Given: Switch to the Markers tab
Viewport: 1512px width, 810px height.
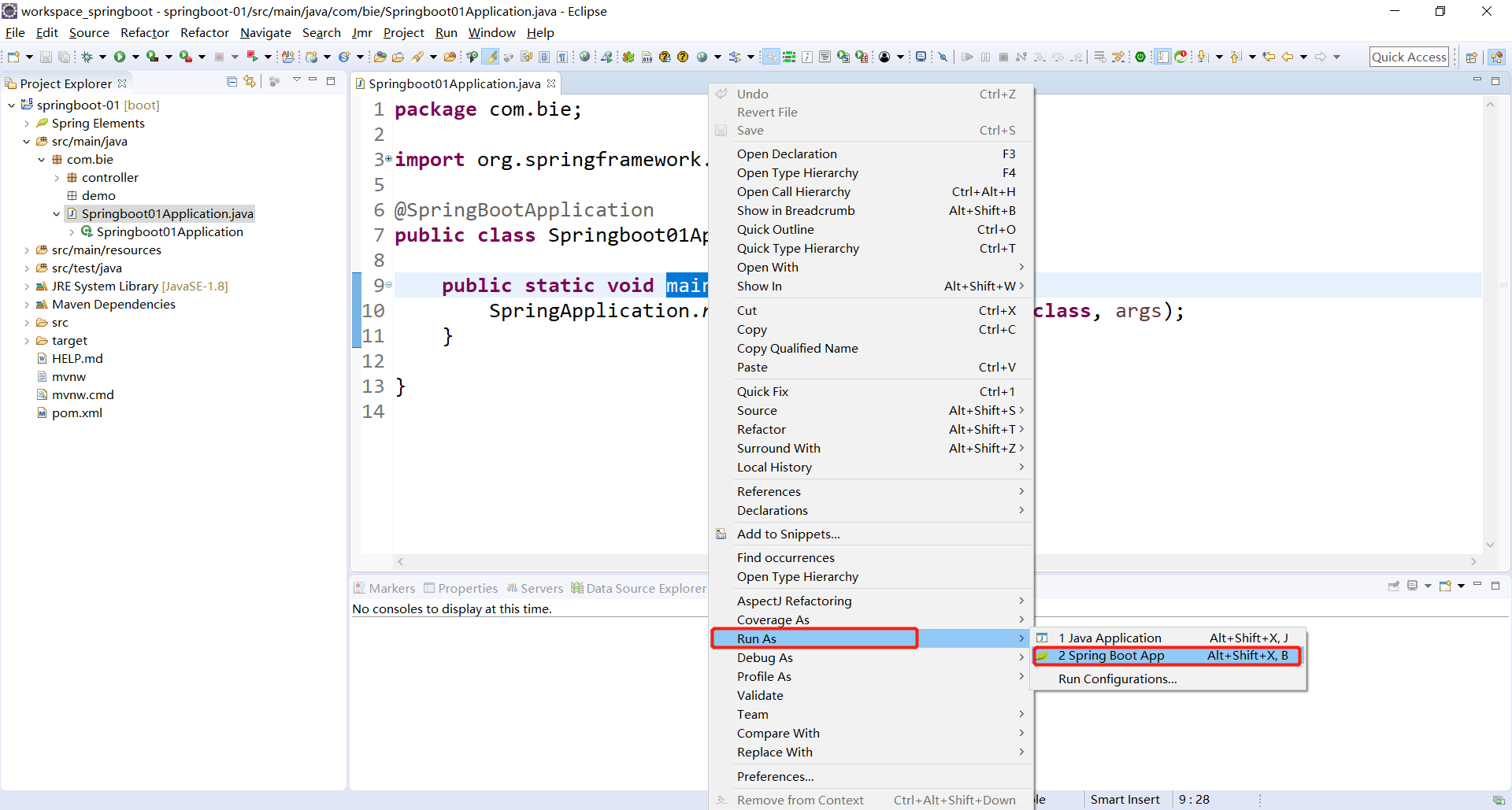Looking at the screenshot, I should pos(384,588).
